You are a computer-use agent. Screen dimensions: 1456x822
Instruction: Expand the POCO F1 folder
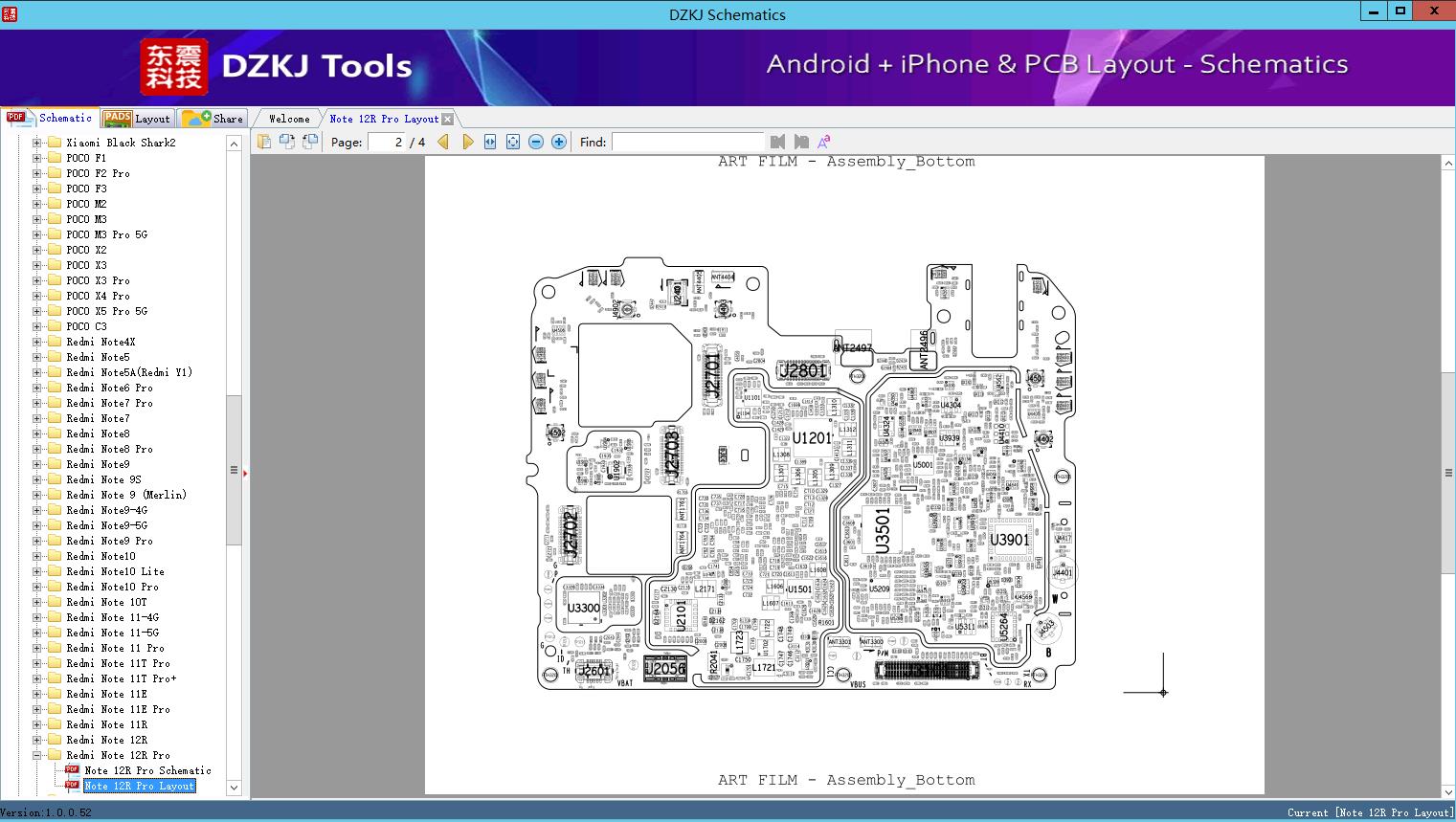click(37, 158)
